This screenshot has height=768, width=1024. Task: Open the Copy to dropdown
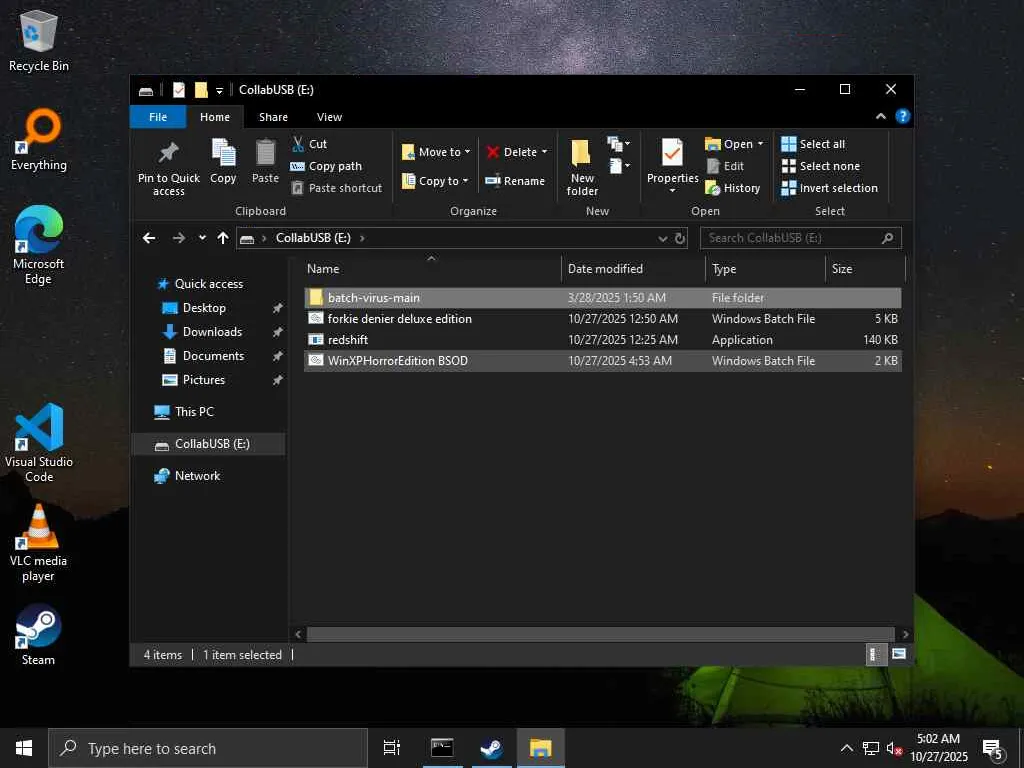[x=436, y=181]
